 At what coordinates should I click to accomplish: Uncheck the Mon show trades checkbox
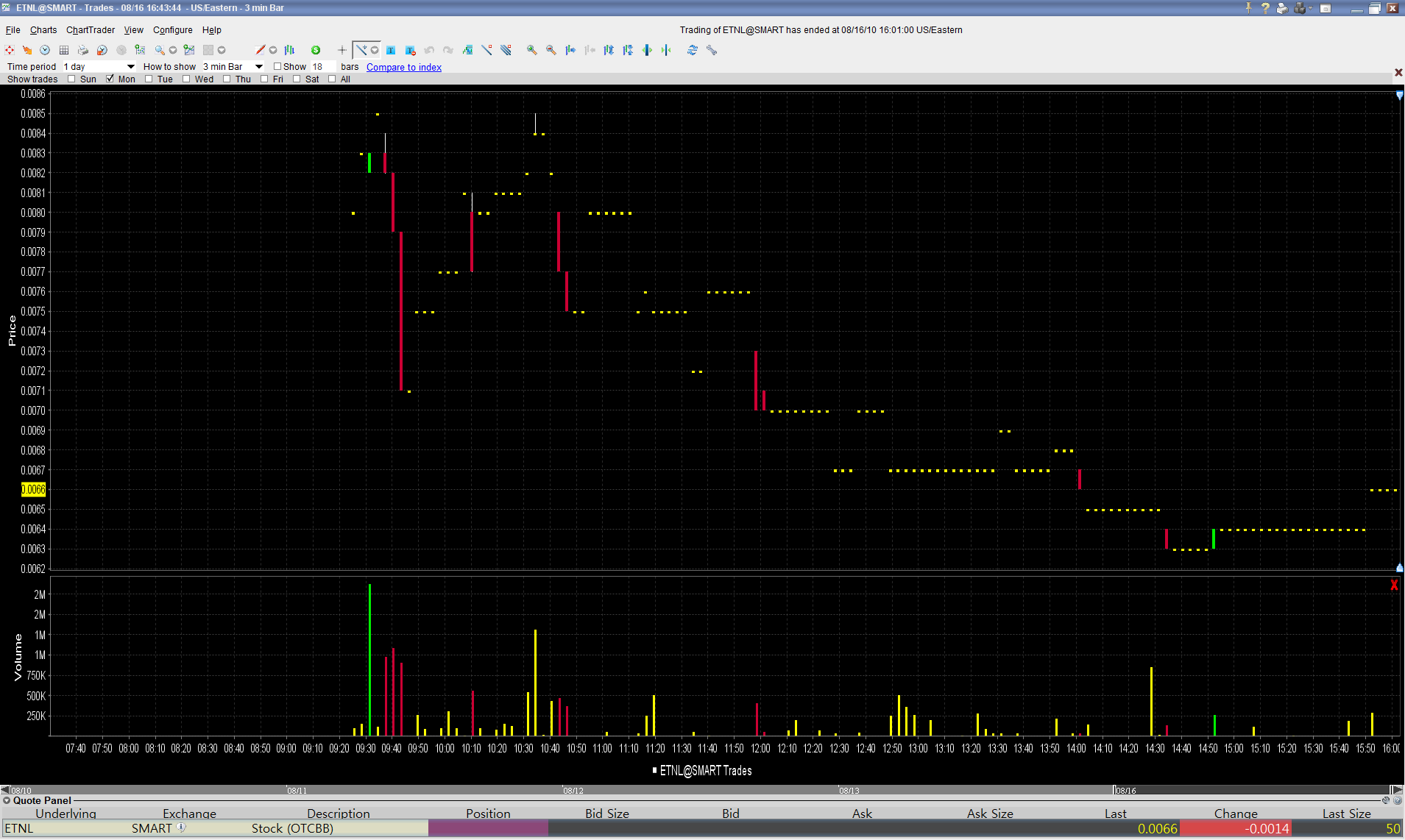click(110, 79)
